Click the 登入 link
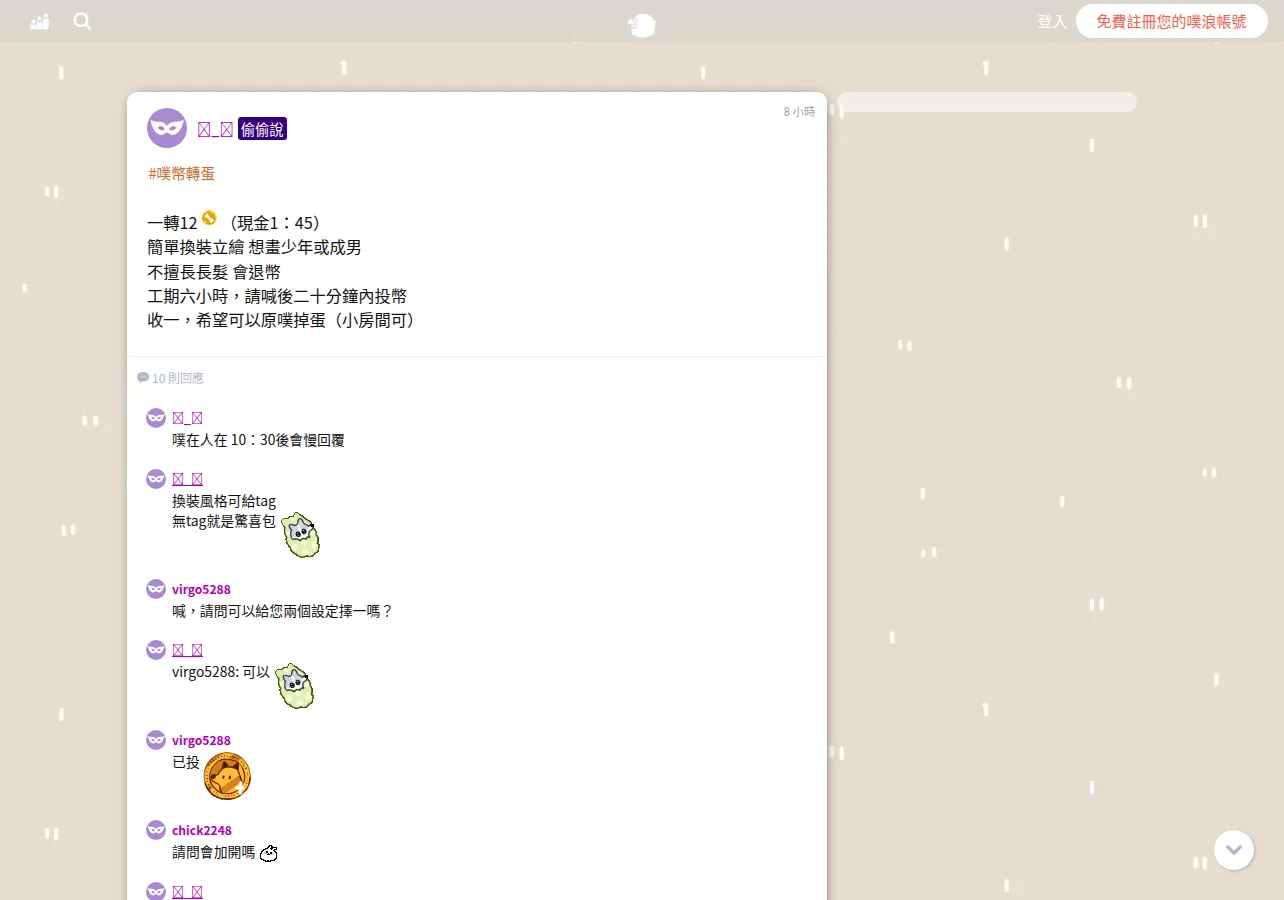This screenshot has width=1284, height=900. (x=1052, y=21)
